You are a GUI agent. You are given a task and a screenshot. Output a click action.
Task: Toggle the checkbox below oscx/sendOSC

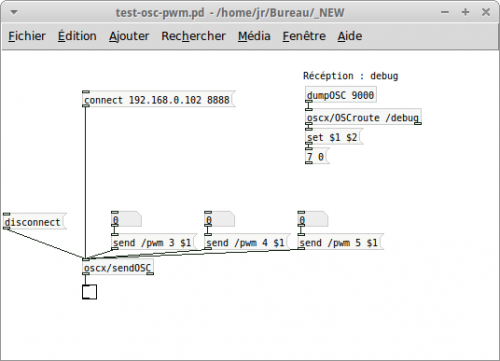pyautogui.click(x=89, y=292)
